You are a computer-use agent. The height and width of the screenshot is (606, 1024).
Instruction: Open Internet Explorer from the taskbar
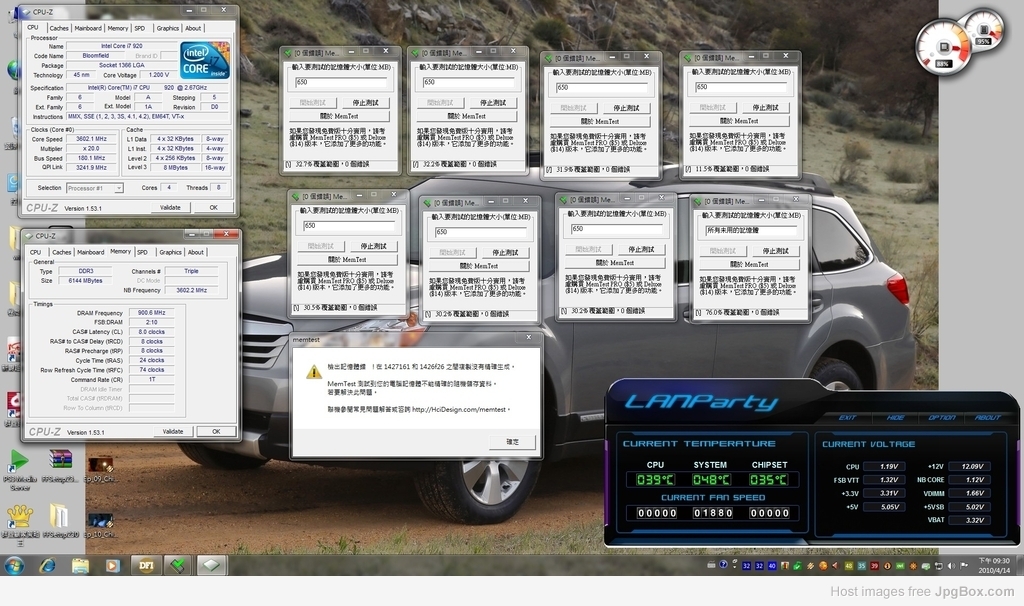pyautogui.click(x=47, y=565)
